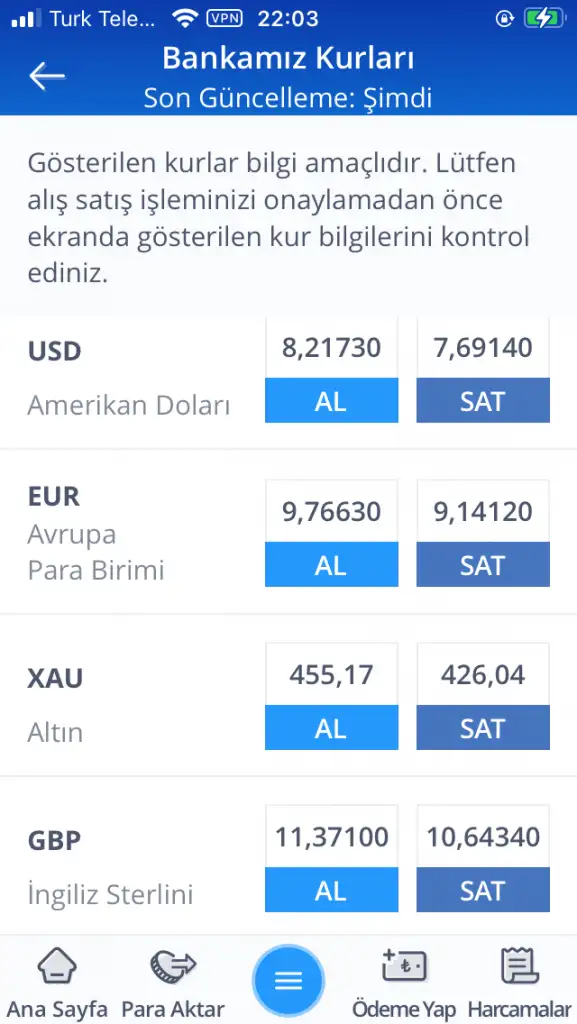The width and height of the screenshot is (577, 1024).
Task: Buy USD with the AL button
Action: [331, 400]
